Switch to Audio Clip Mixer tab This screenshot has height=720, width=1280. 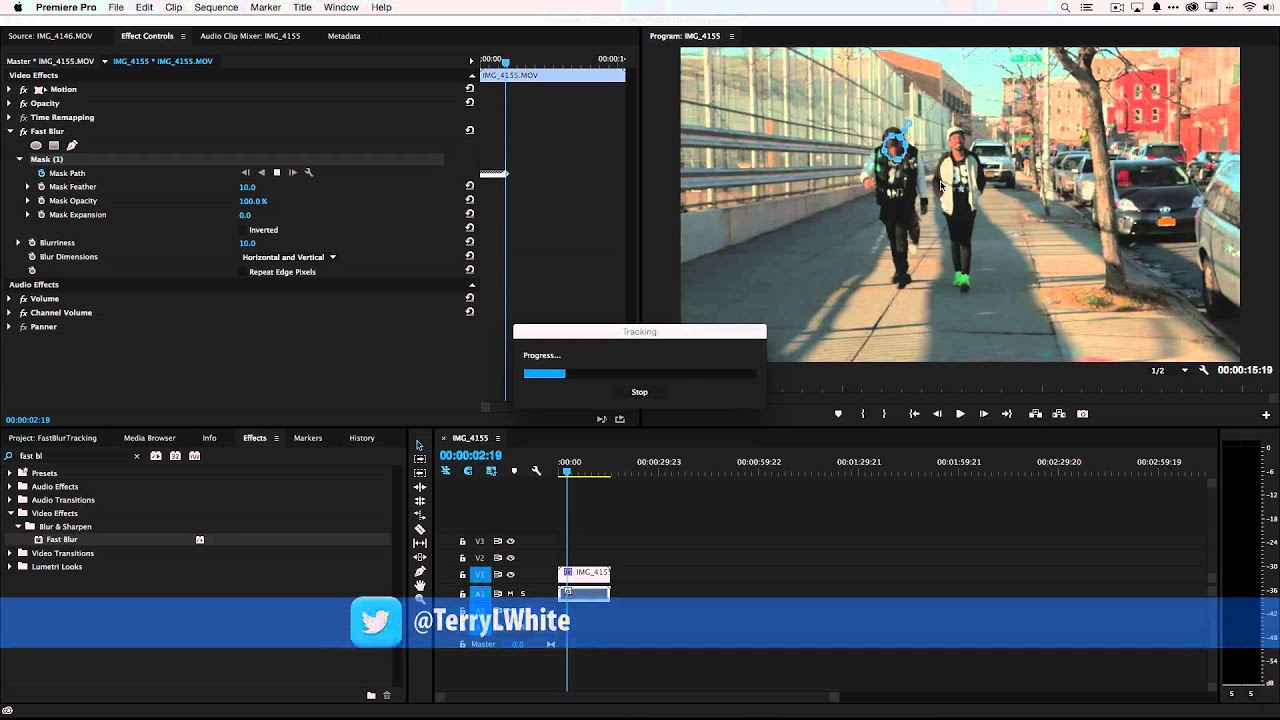click(250, 36)
